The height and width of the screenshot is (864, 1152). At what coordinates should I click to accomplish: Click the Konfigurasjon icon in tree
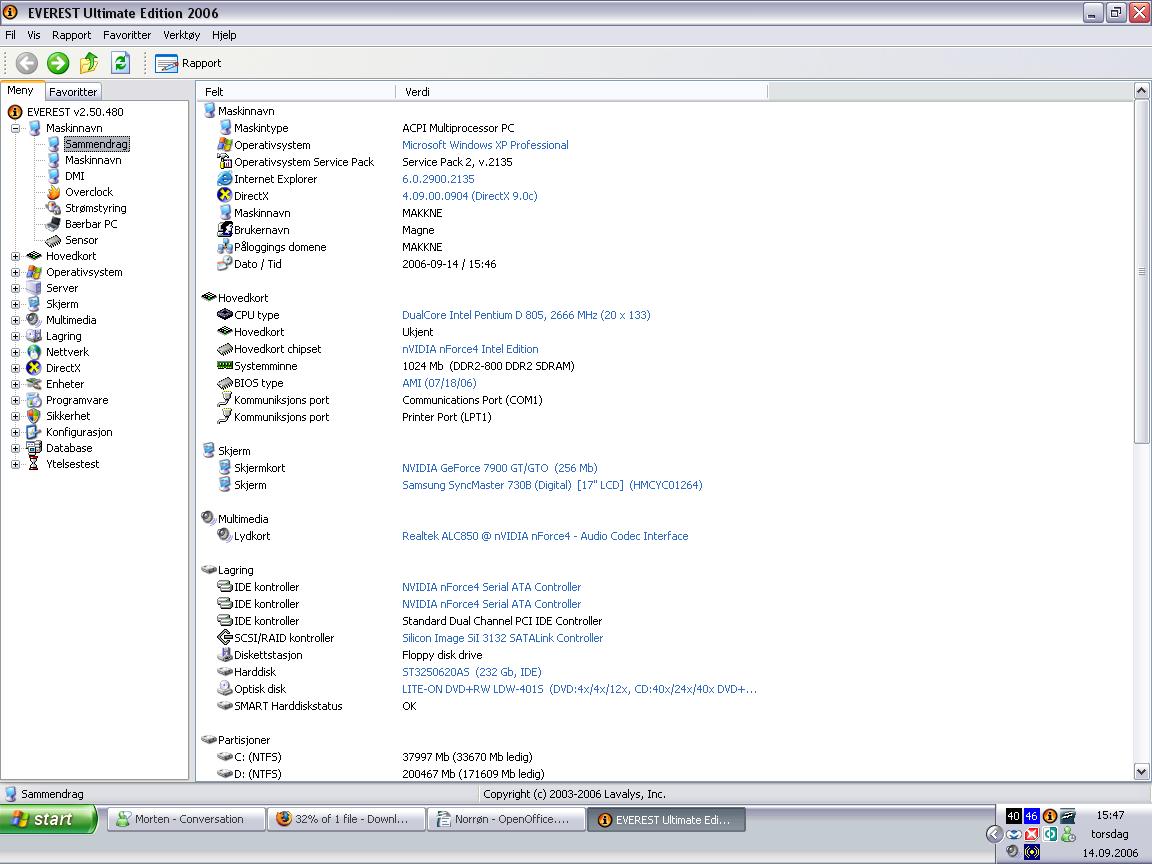point(34,433)
